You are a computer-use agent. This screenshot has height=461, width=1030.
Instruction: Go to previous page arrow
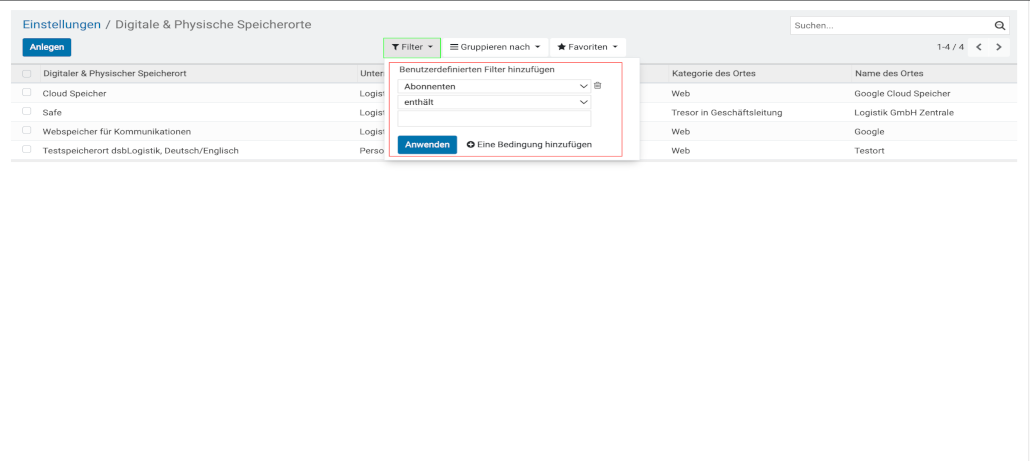(x=979, y=47)
